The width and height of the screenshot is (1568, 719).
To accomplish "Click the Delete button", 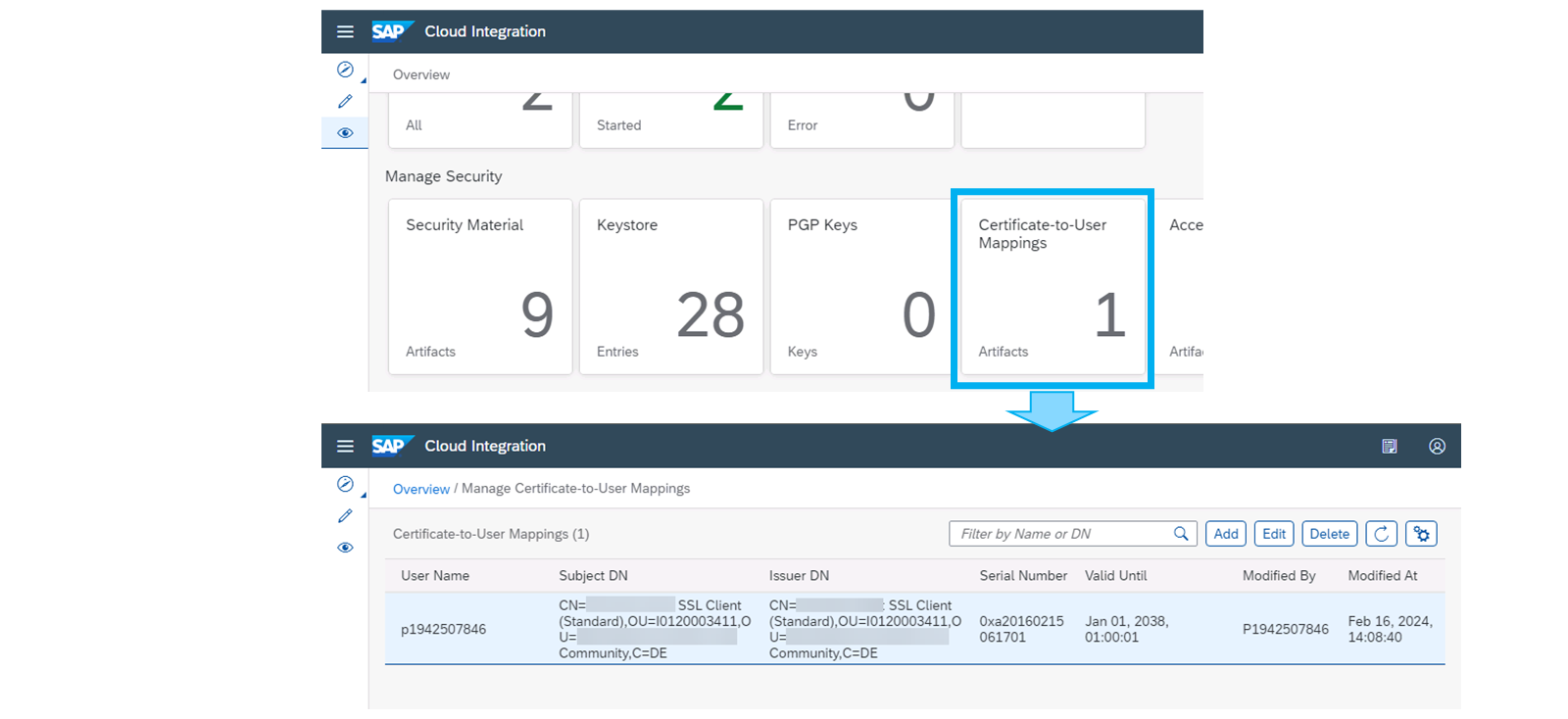I will point(1330,534).
